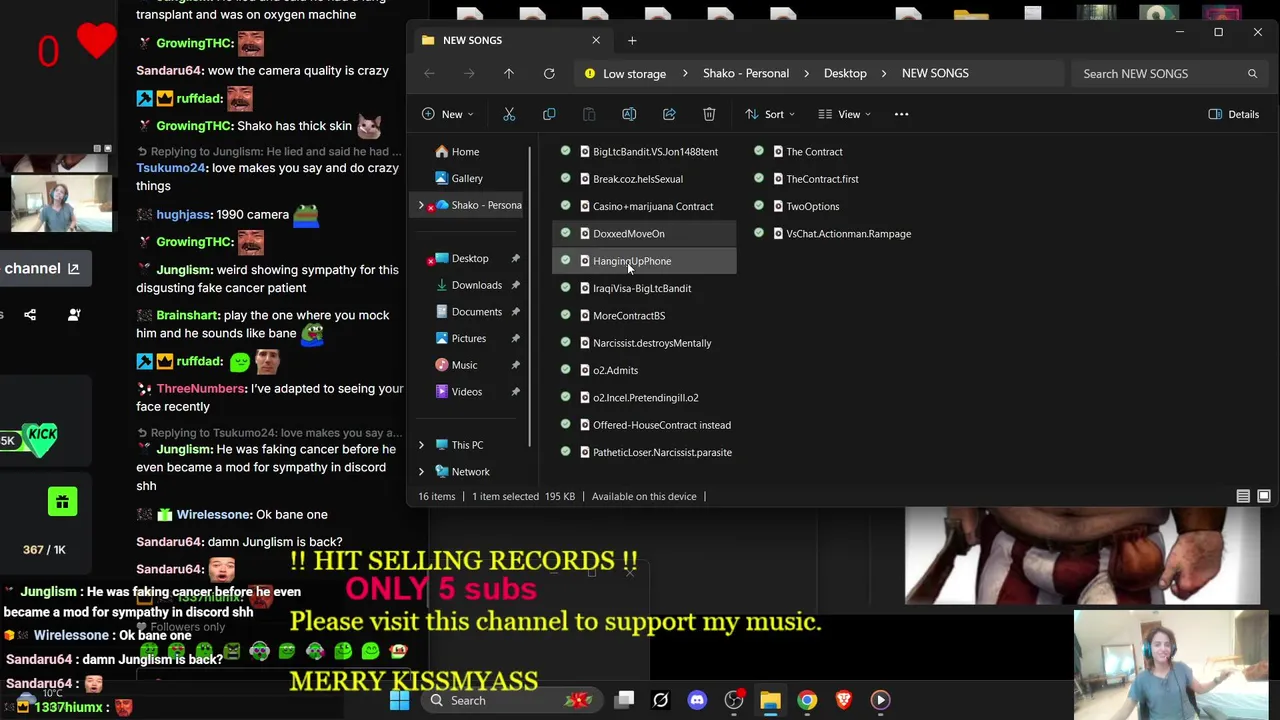
Task: Click Shako - Personal breadcrumb
Action: [x=746, y=73]
